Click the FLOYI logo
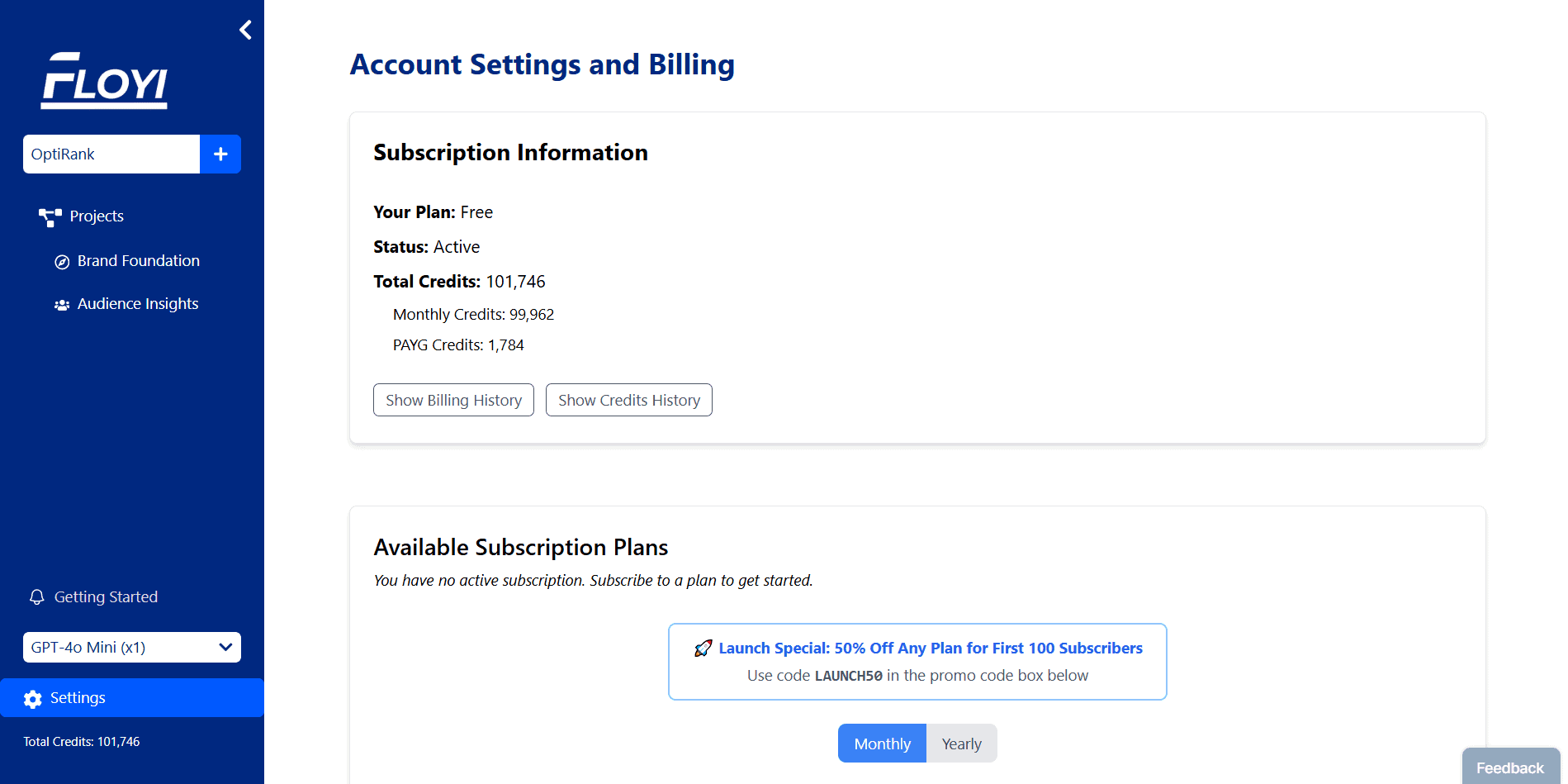This screenshot has height=784, width=1568. (105, 81)
